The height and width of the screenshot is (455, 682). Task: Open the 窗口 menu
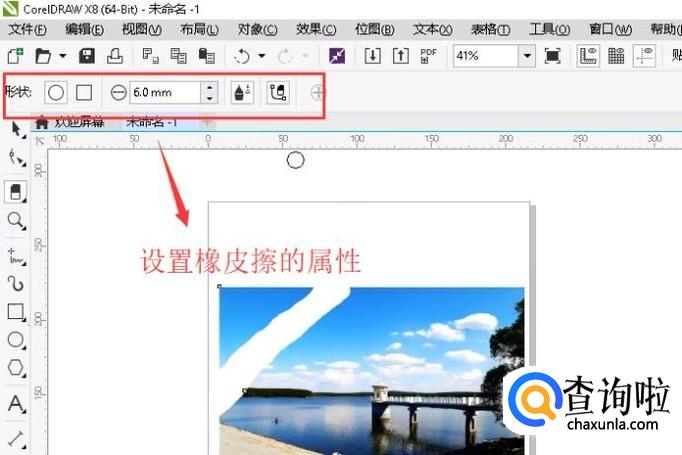[610, 30]
